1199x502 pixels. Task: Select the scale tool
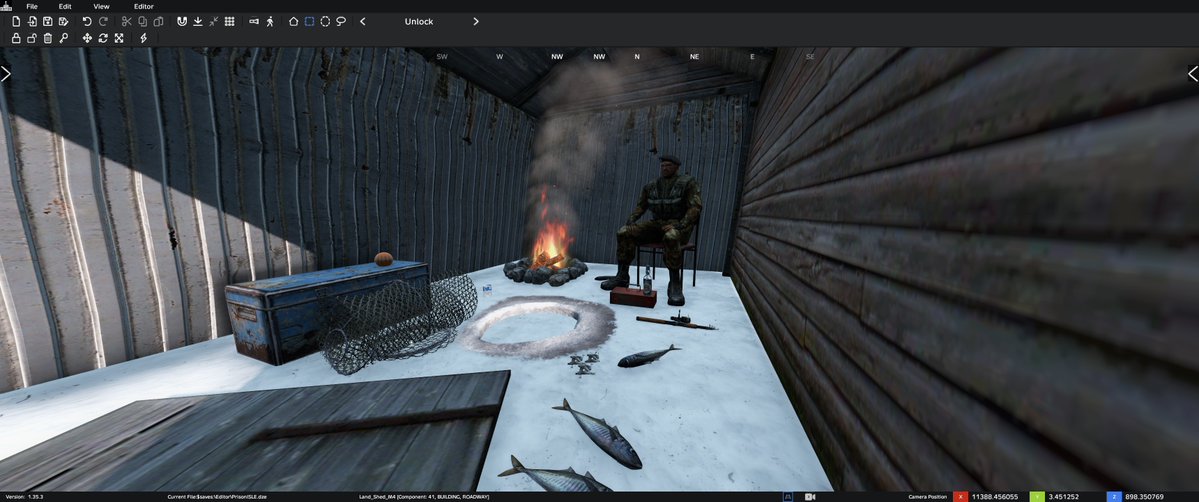click(119, 38)
